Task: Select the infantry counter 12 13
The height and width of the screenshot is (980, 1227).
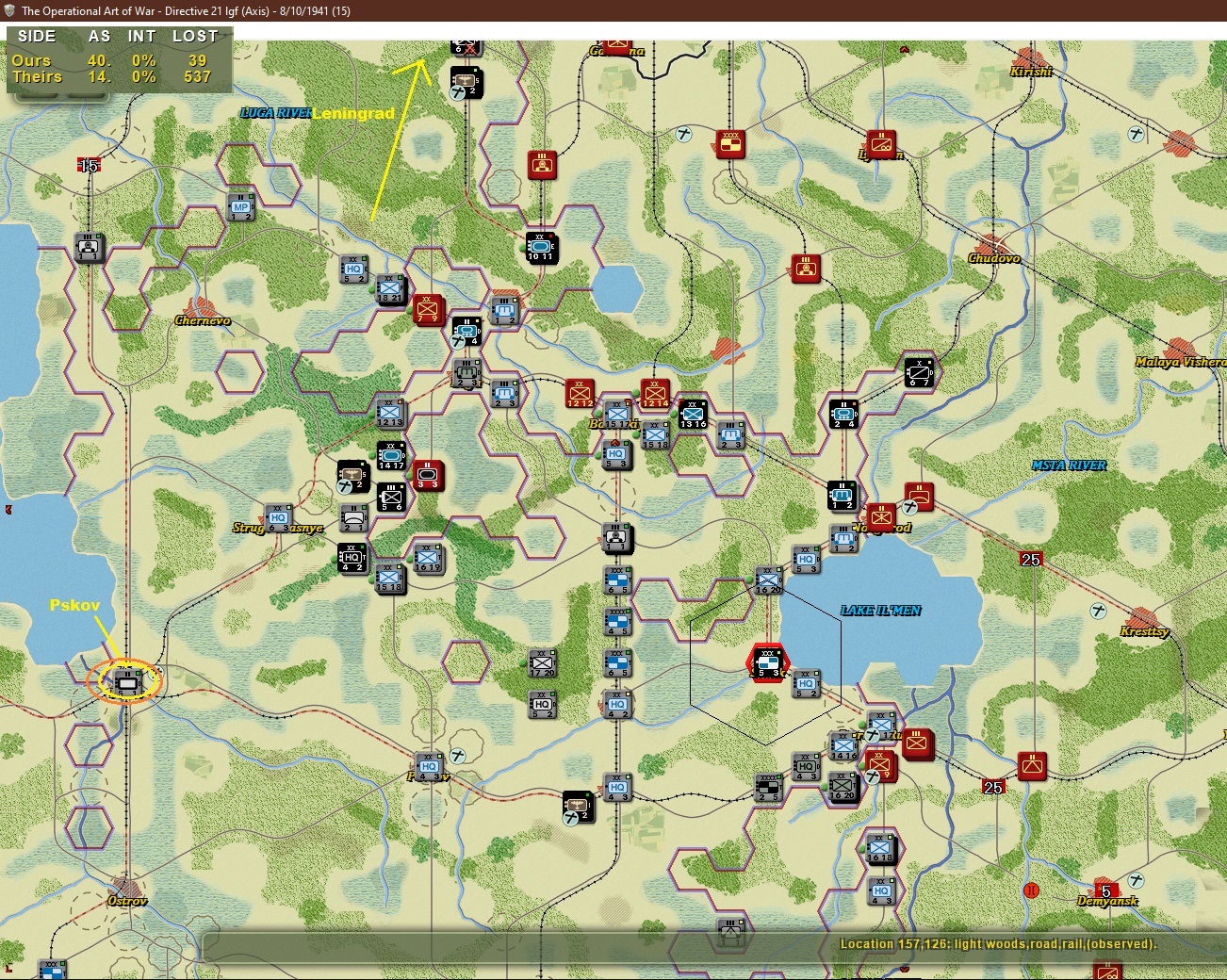Action: [390, 413]
